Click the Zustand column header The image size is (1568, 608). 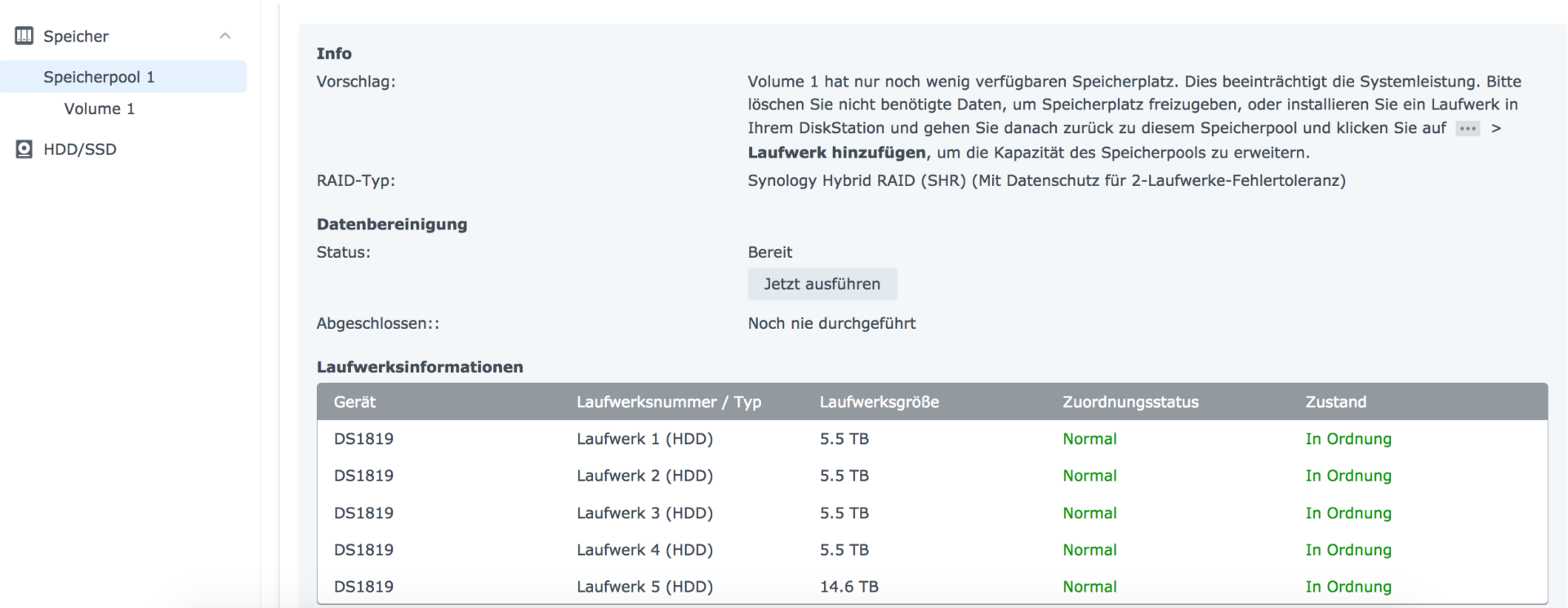tap(1335, 402)
